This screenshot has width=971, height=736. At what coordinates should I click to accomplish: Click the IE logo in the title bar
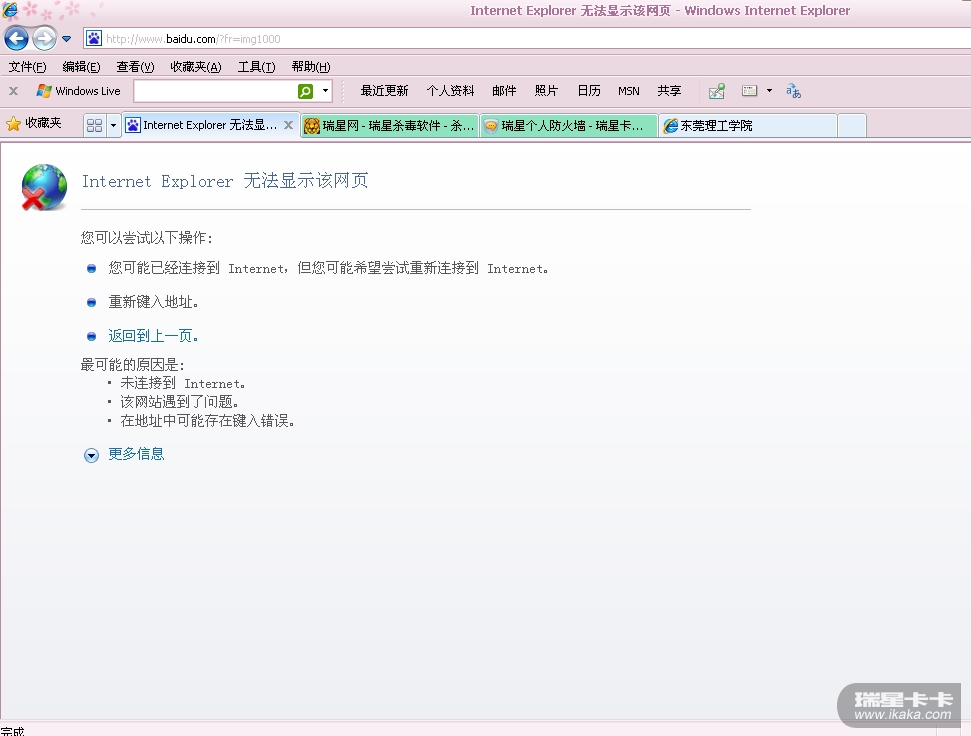(10, 10)
